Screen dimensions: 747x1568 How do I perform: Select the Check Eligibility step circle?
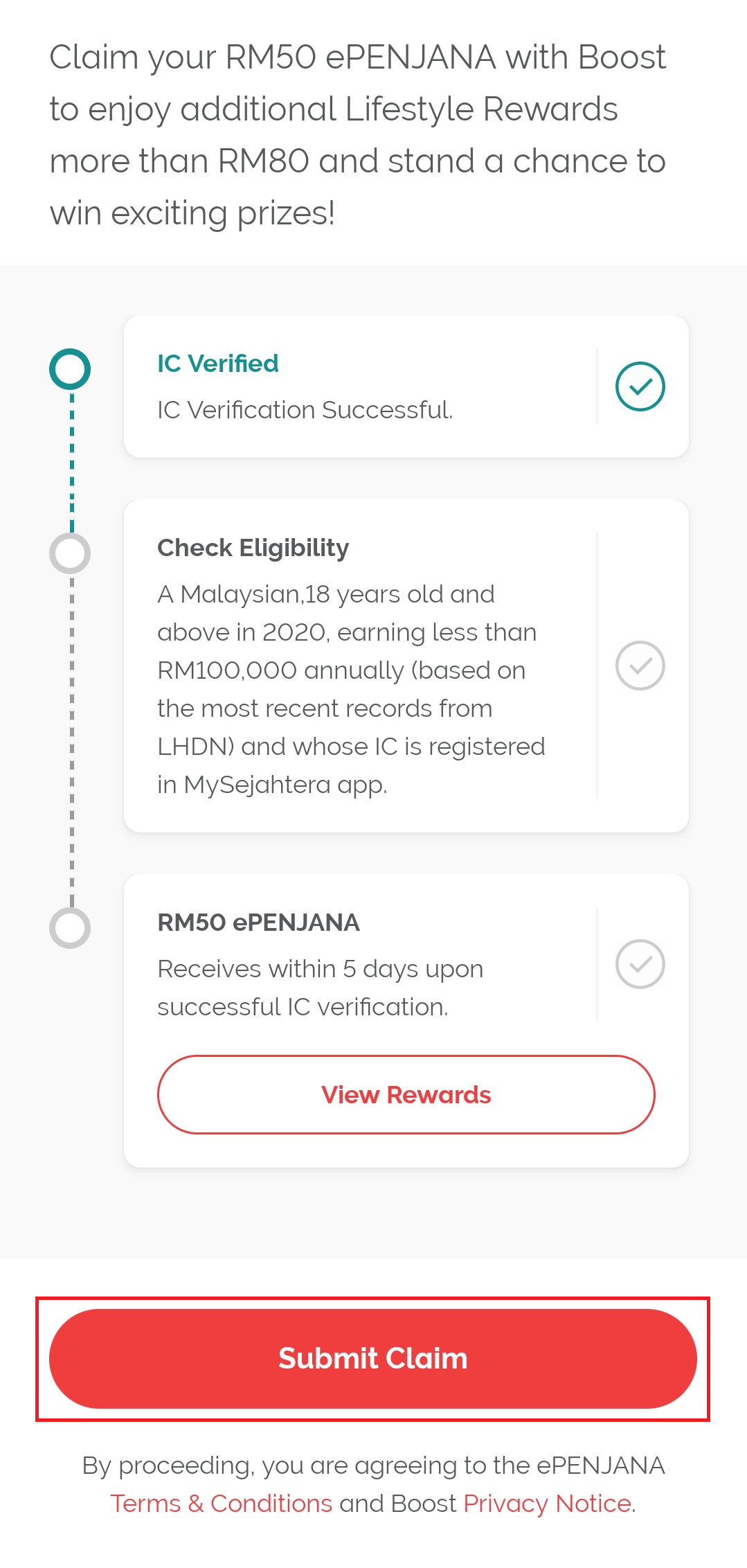tap(70, 553)
